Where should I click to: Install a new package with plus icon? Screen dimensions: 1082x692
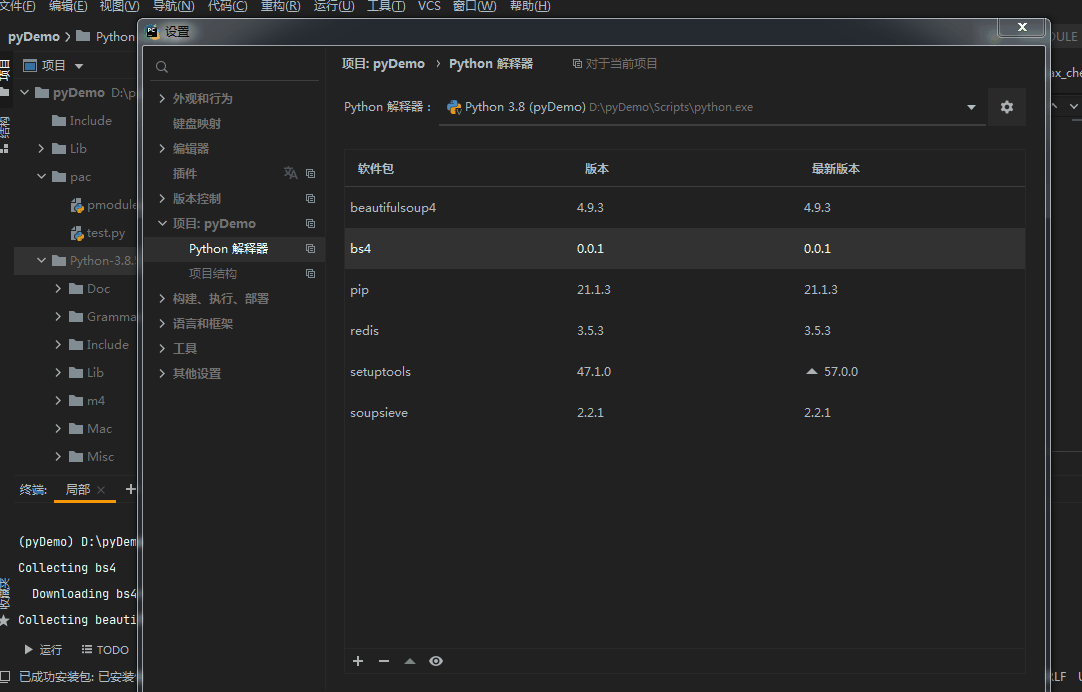pyautogui.click(x=358, y=661)
